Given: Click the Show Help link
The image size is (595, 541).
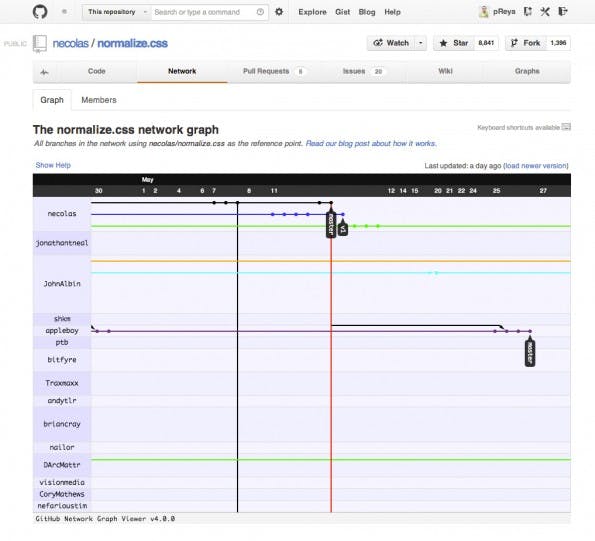Looking at the screenshot, I should pos(53,165).
